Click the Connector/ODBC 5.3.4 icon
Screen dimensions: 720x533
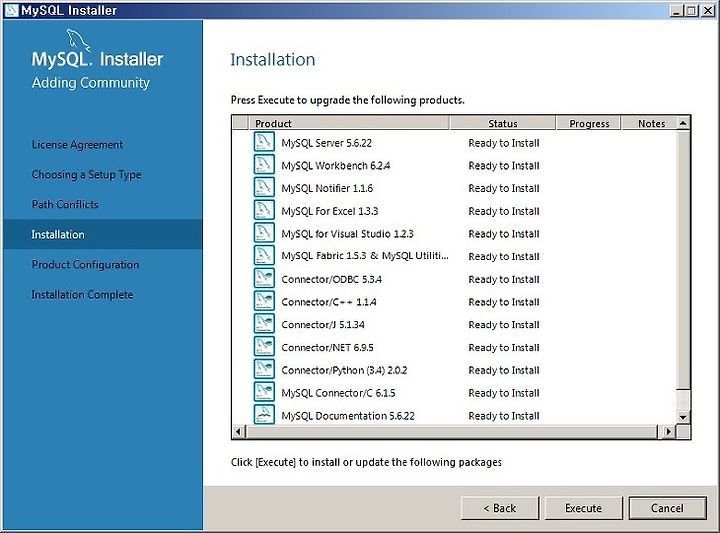tap(264, 278)
